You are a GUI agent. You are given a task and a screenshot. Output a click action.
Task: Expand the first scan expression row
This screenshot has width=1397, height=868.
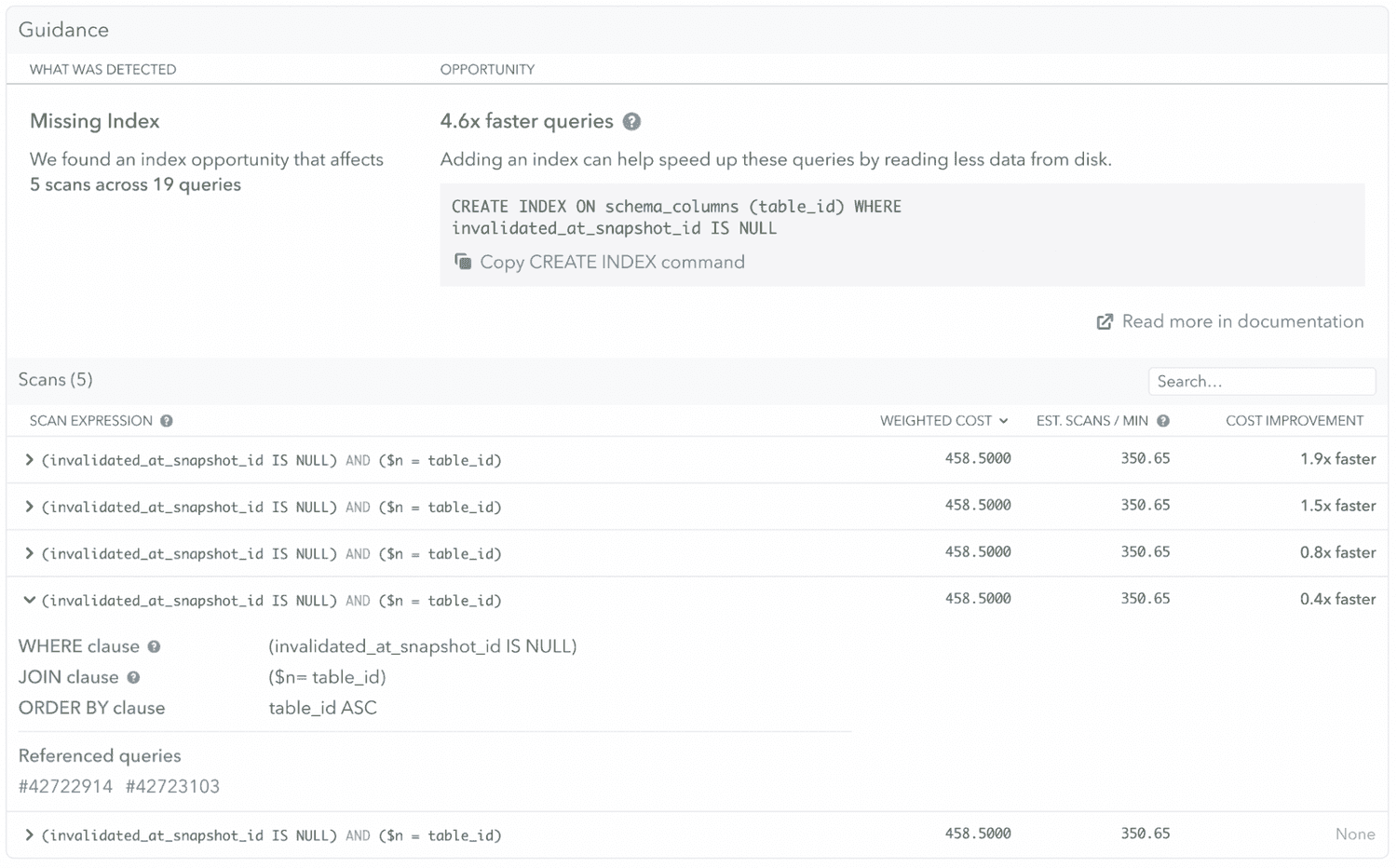(x=28, y=459)
